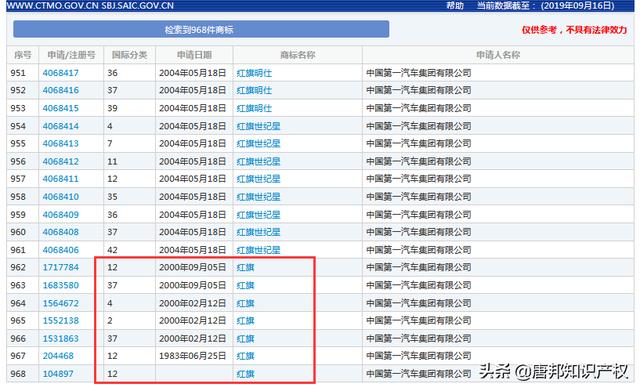The height and width of the screenshot is (391, 640).
Task: Open registration number 4068417
Action: (x=61, y=73)
